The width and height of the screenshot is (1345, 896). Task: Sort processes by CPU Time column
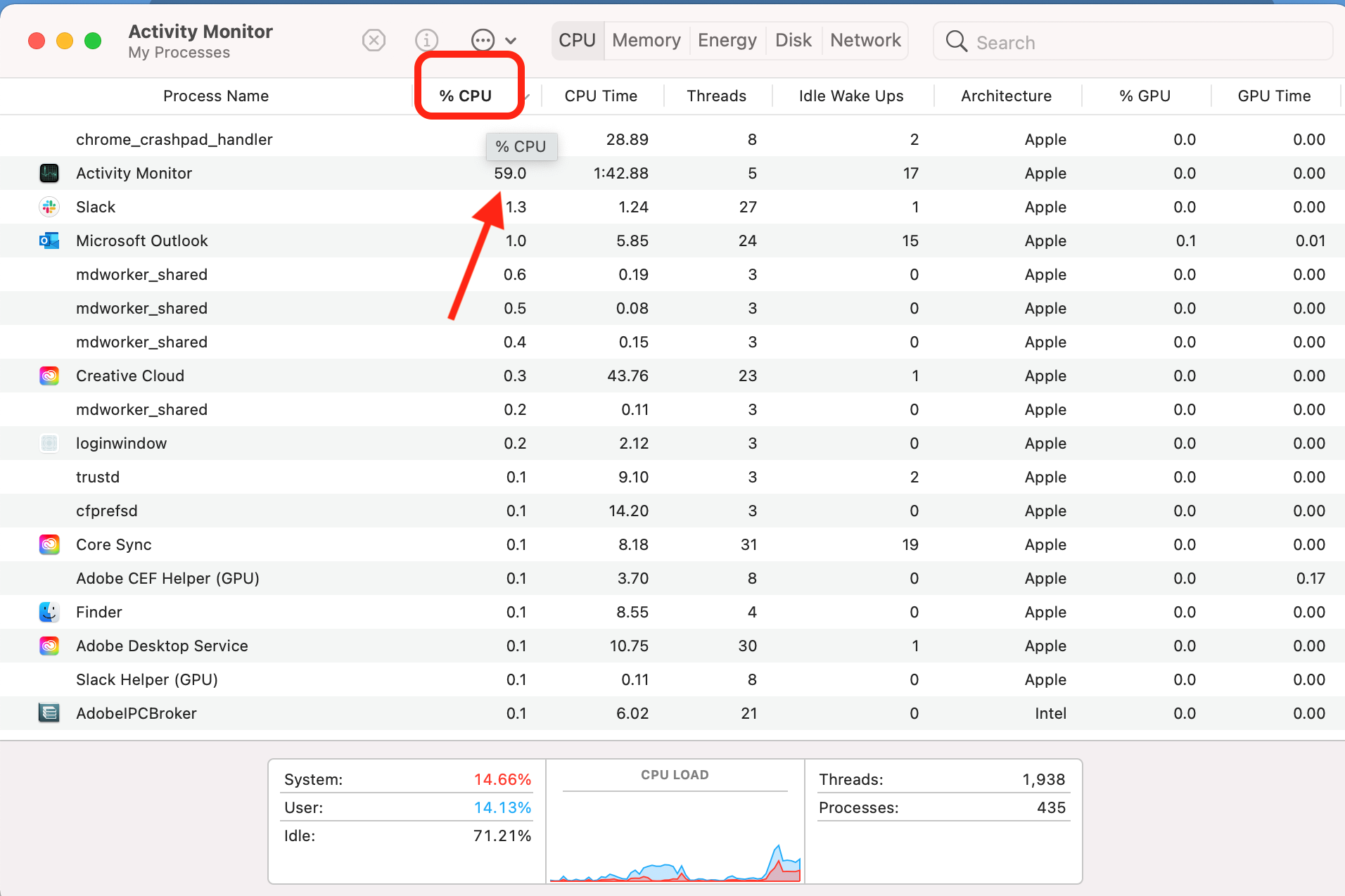[x=601, y=96]
